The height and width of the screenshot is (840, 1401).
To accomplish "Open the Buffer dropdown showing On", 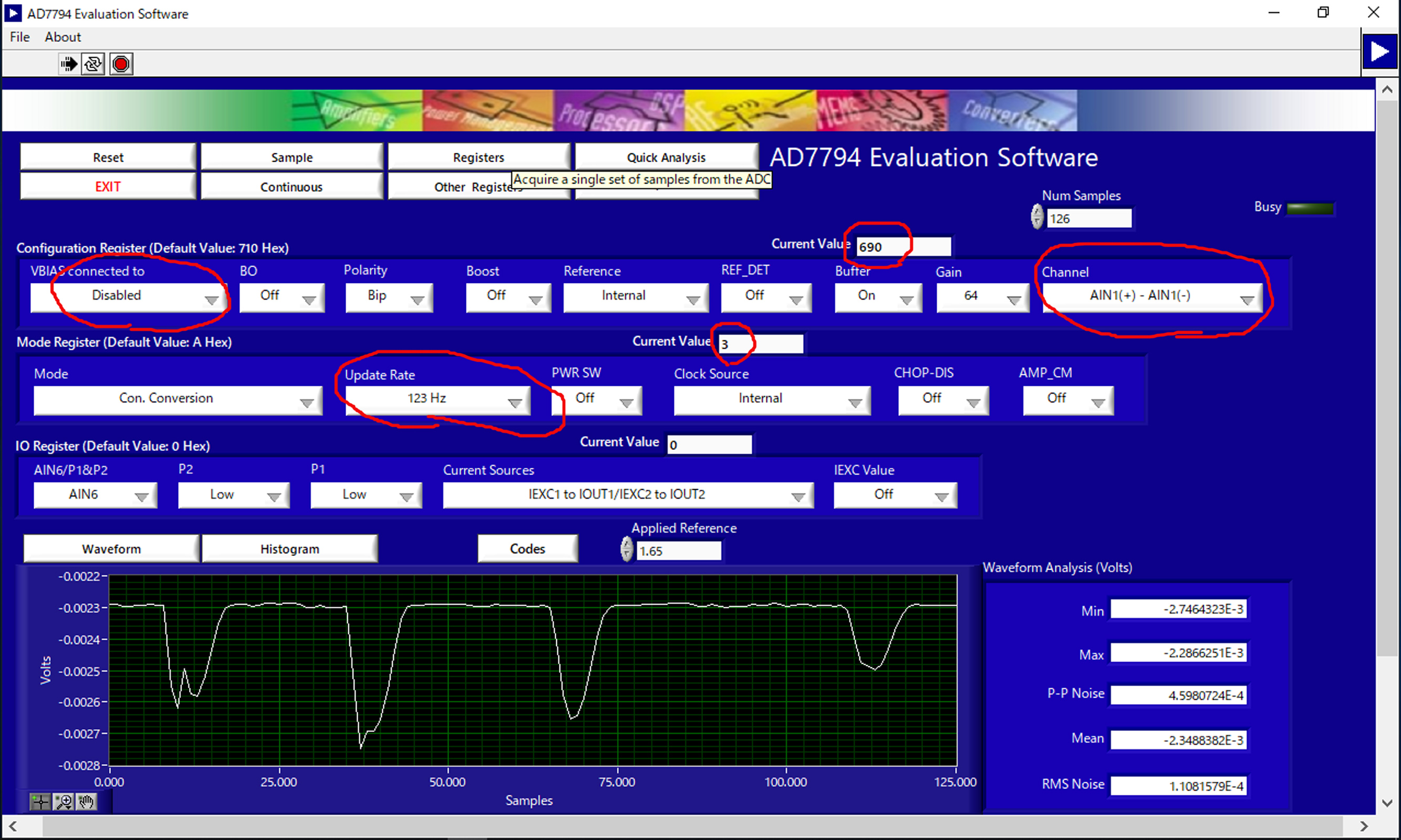I will [x=878, y=297].
